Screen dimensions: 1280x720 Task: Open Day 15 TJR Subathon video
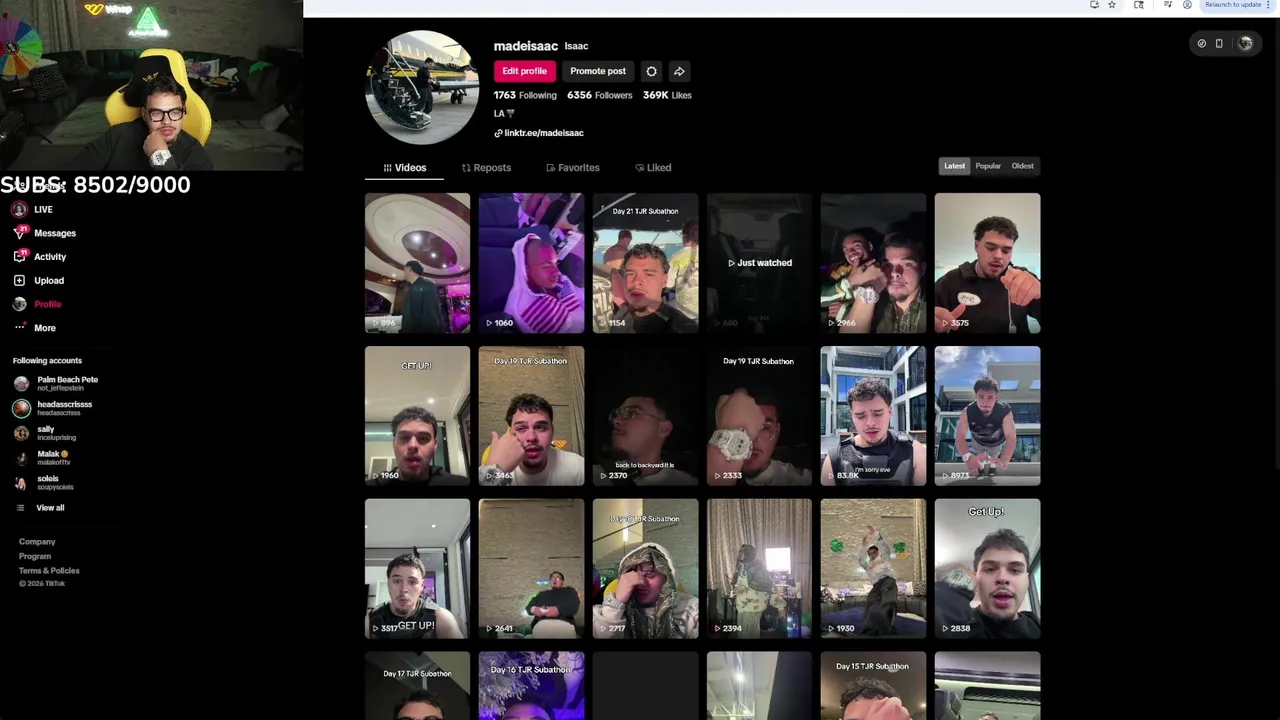coord(873,686)
